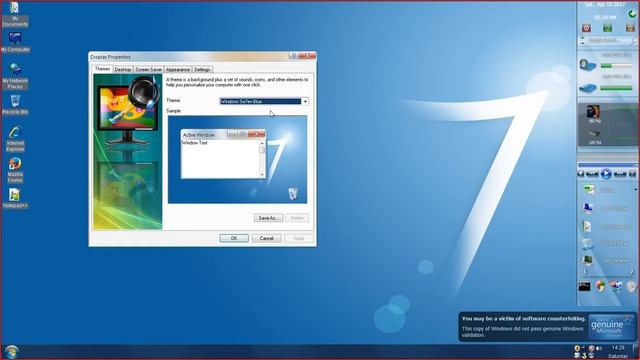
Task: Click the launcher list's left page arrow
Action: 585,272
